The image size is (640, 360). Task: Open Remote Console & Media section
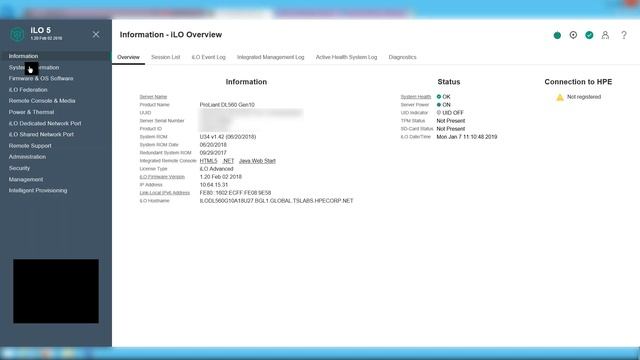click(x=42, y=101)
